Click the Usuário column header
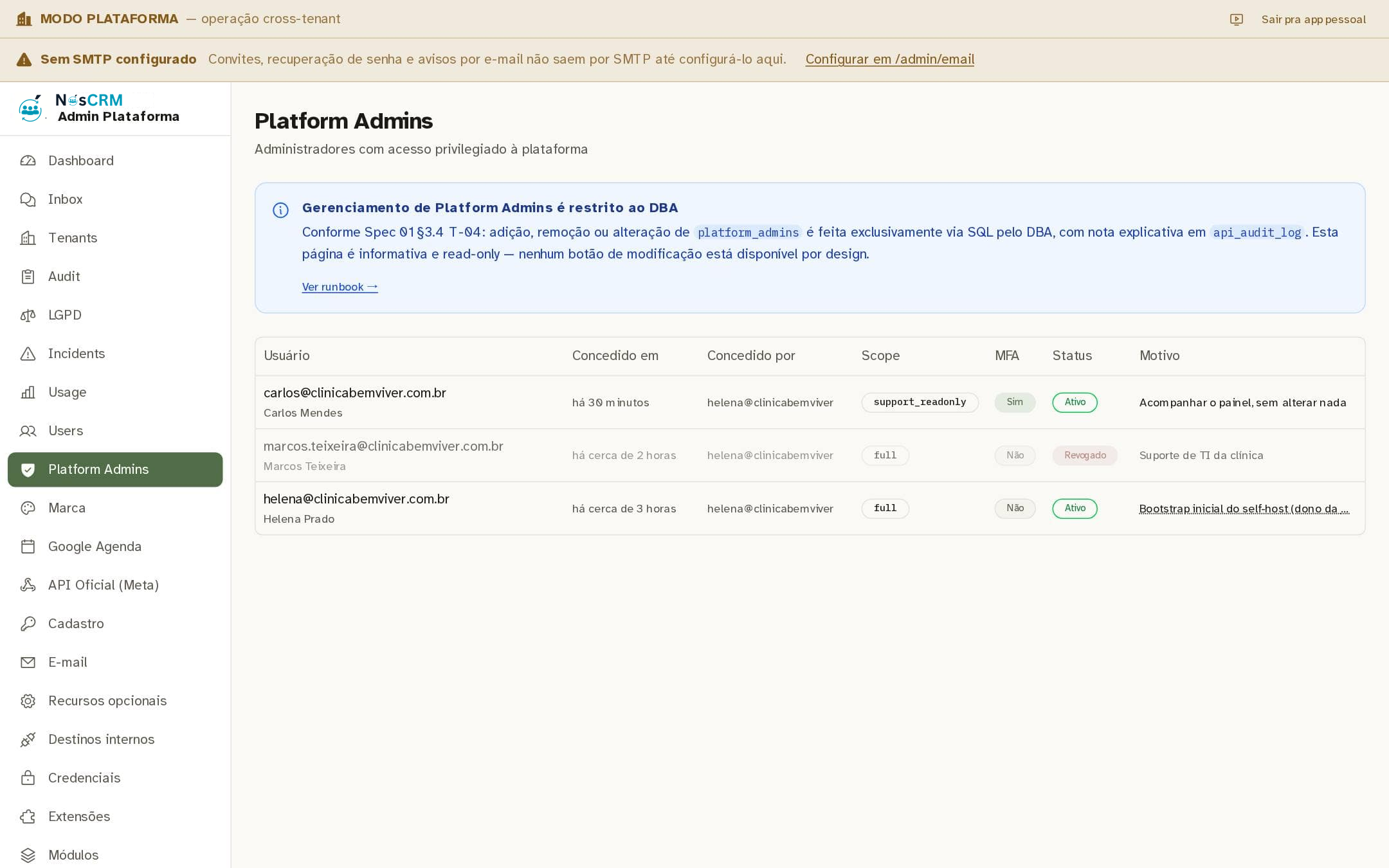This screenshot has width=1389, height=868. click(x=287, y=356)
